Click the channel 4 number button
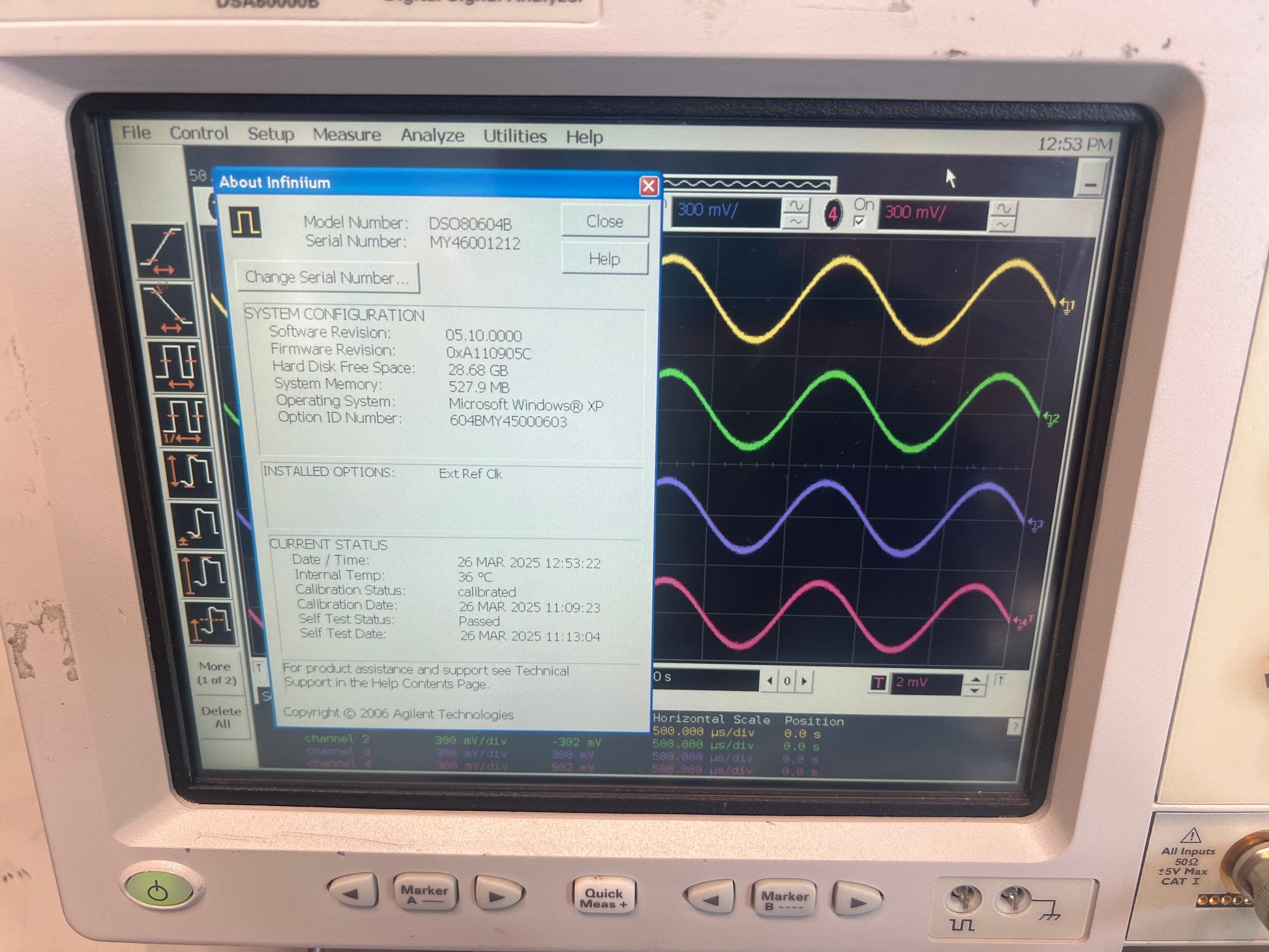Image resolution: width=1269 pixels, height=952 pixels. 833,213
